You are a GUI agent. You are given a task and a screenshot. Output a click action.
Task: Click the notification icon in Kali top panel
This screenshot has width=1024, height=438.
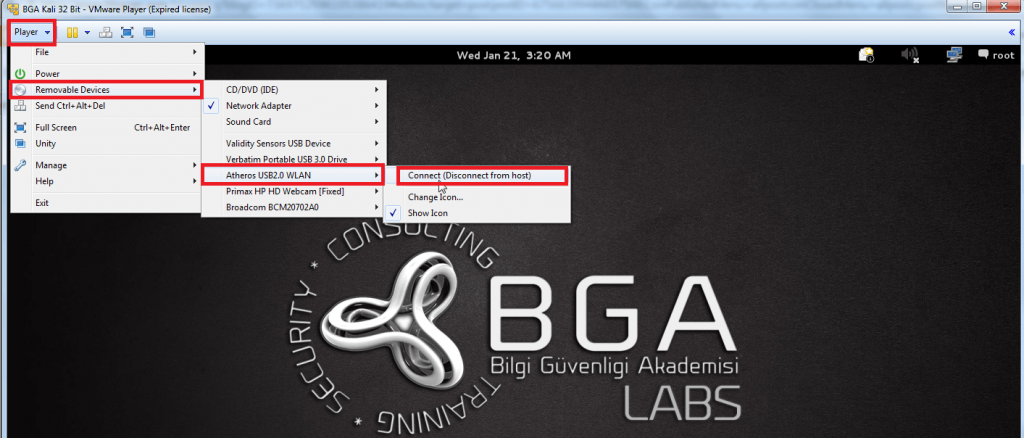click(x=867, y=55)
